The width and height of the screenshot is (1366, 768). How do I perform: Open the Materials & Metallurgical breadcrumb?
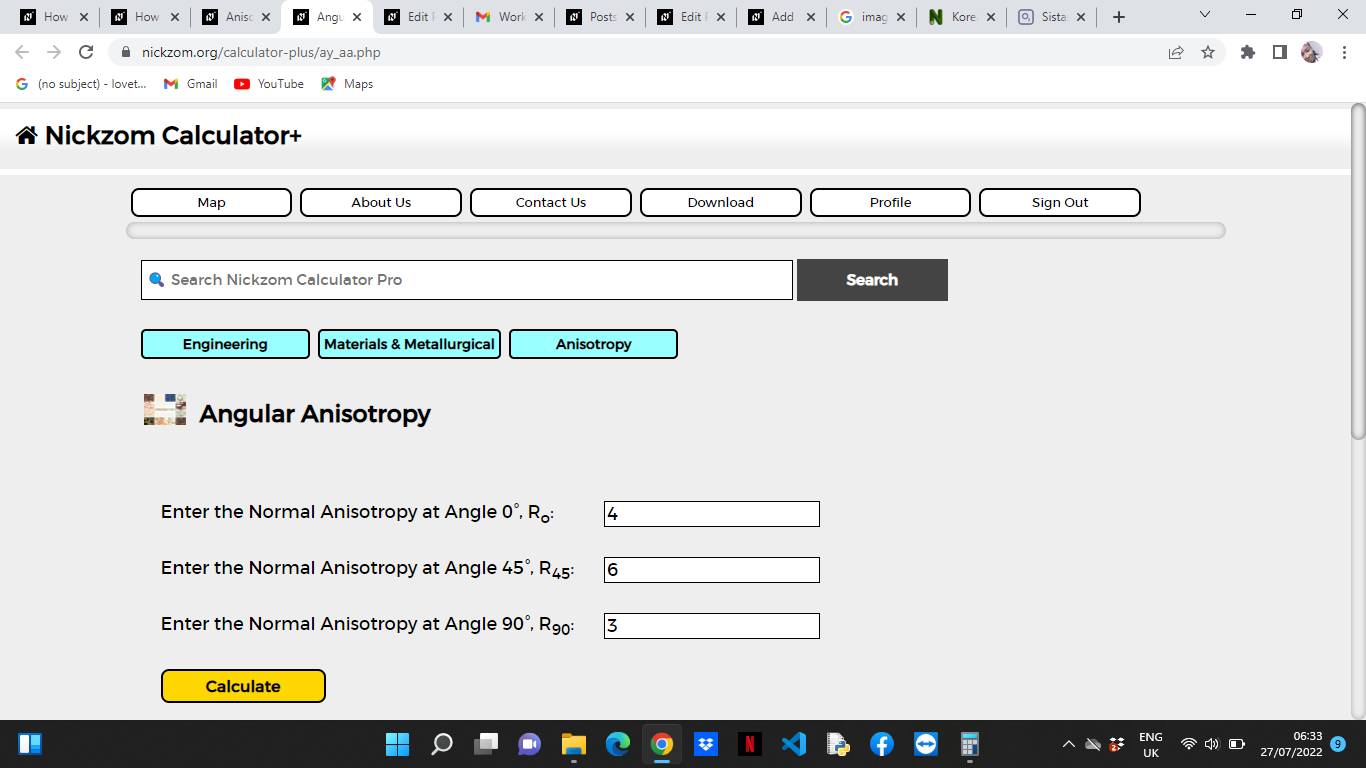(409, 344)
